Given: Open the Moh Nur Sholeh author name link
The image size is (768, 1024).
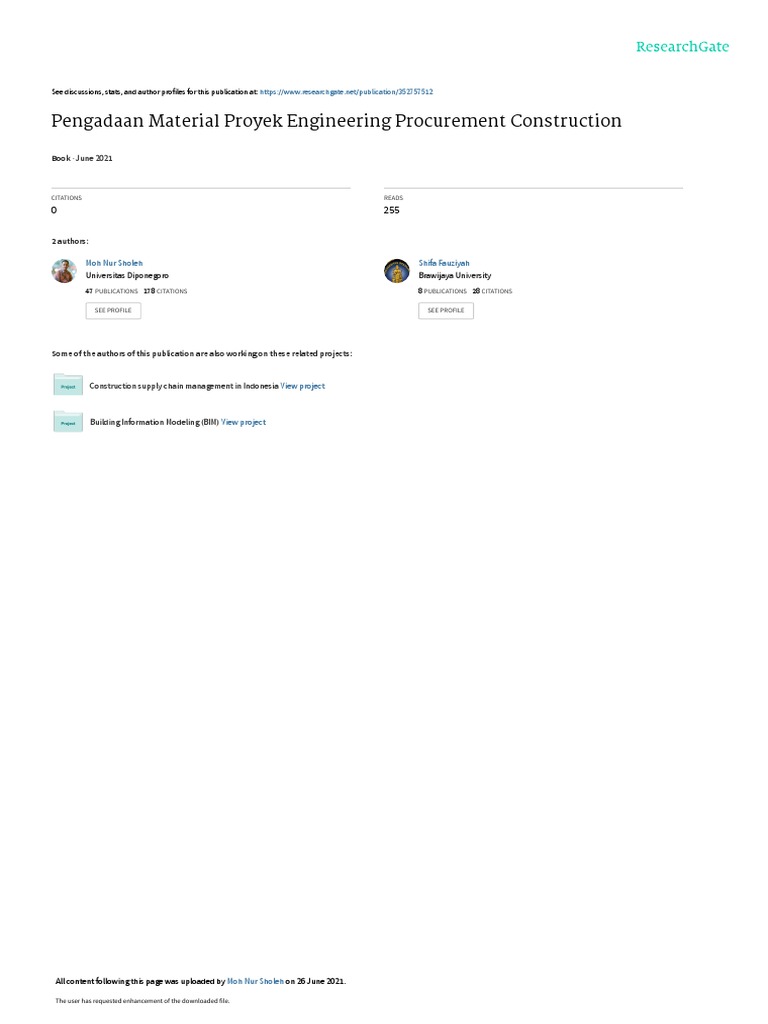Looking at the screenshot, I should click(x=114, y=263).
